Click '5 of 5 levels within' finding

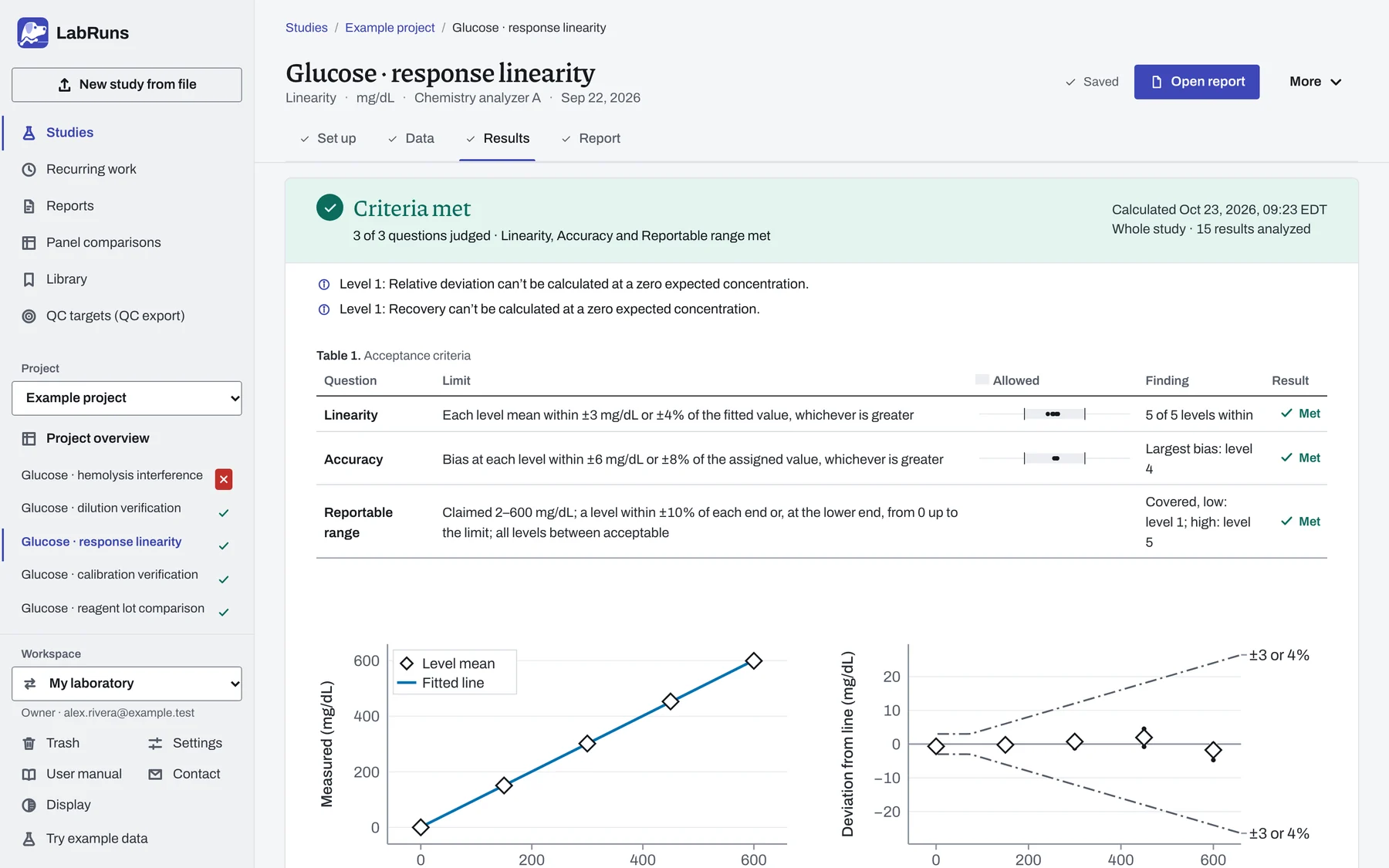pos(1199,415)
